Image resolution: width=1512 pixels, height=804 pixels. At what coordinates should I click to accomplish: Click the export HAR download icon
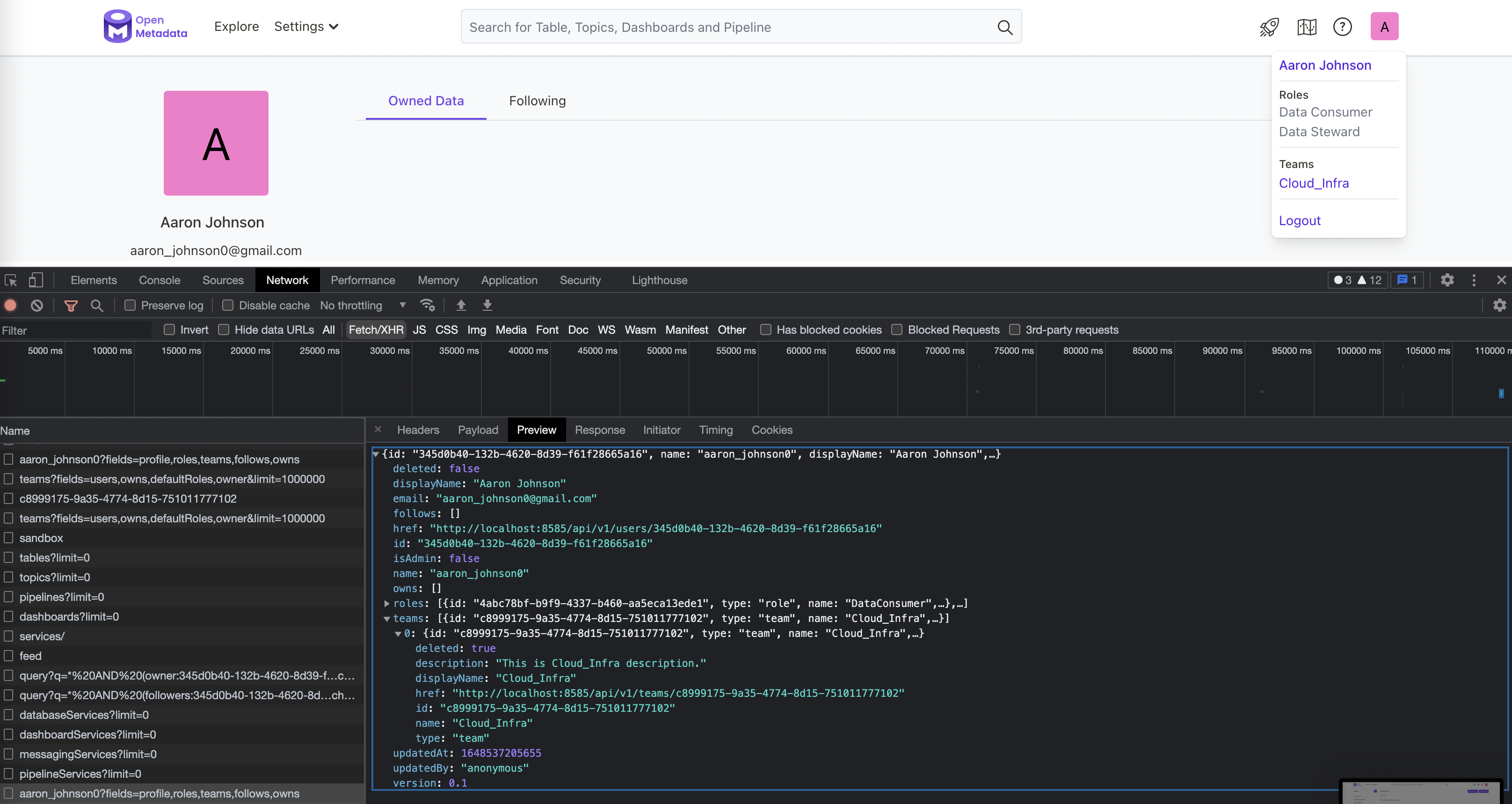[487, 305]
